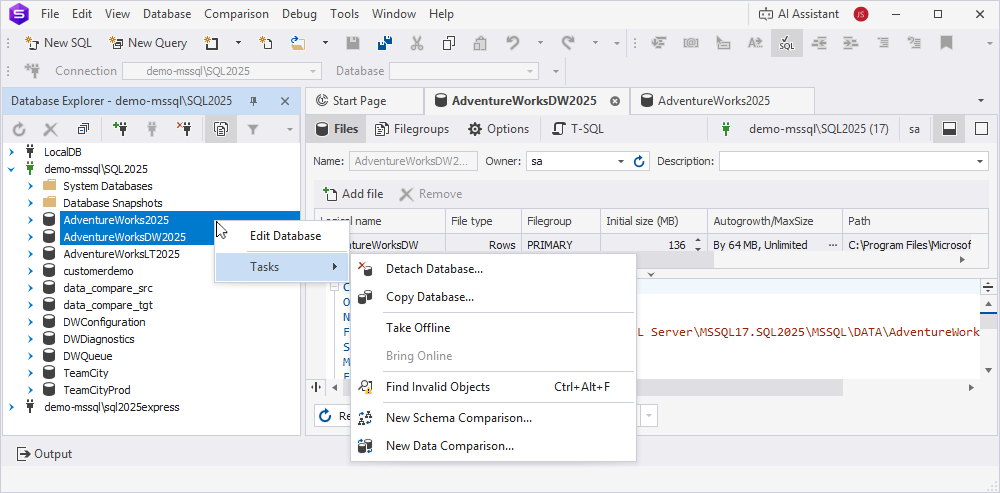Click the Delete connection red-x plug icon

click(184, 129)
